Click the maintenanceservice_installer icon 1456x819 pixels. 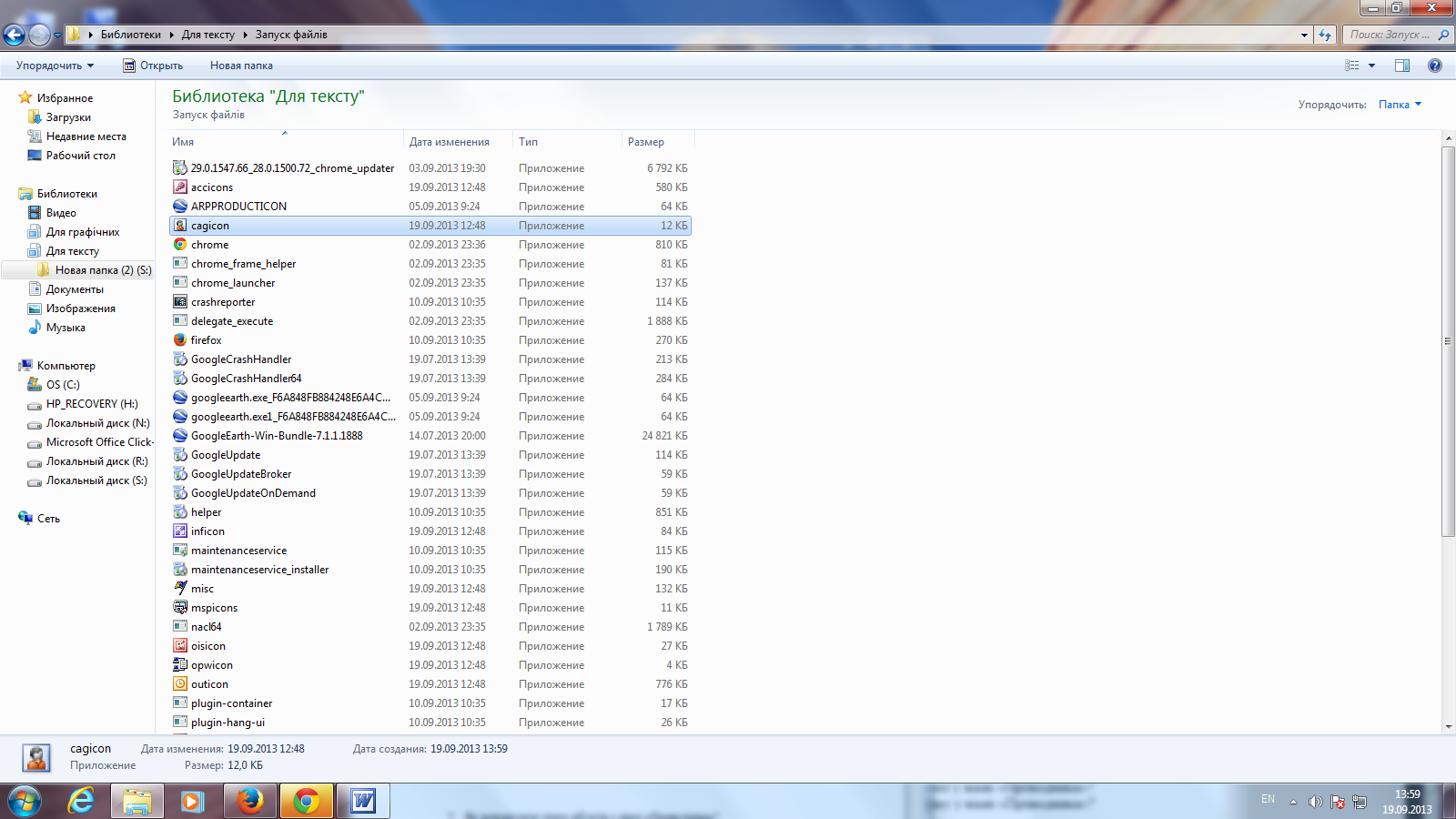180,570
